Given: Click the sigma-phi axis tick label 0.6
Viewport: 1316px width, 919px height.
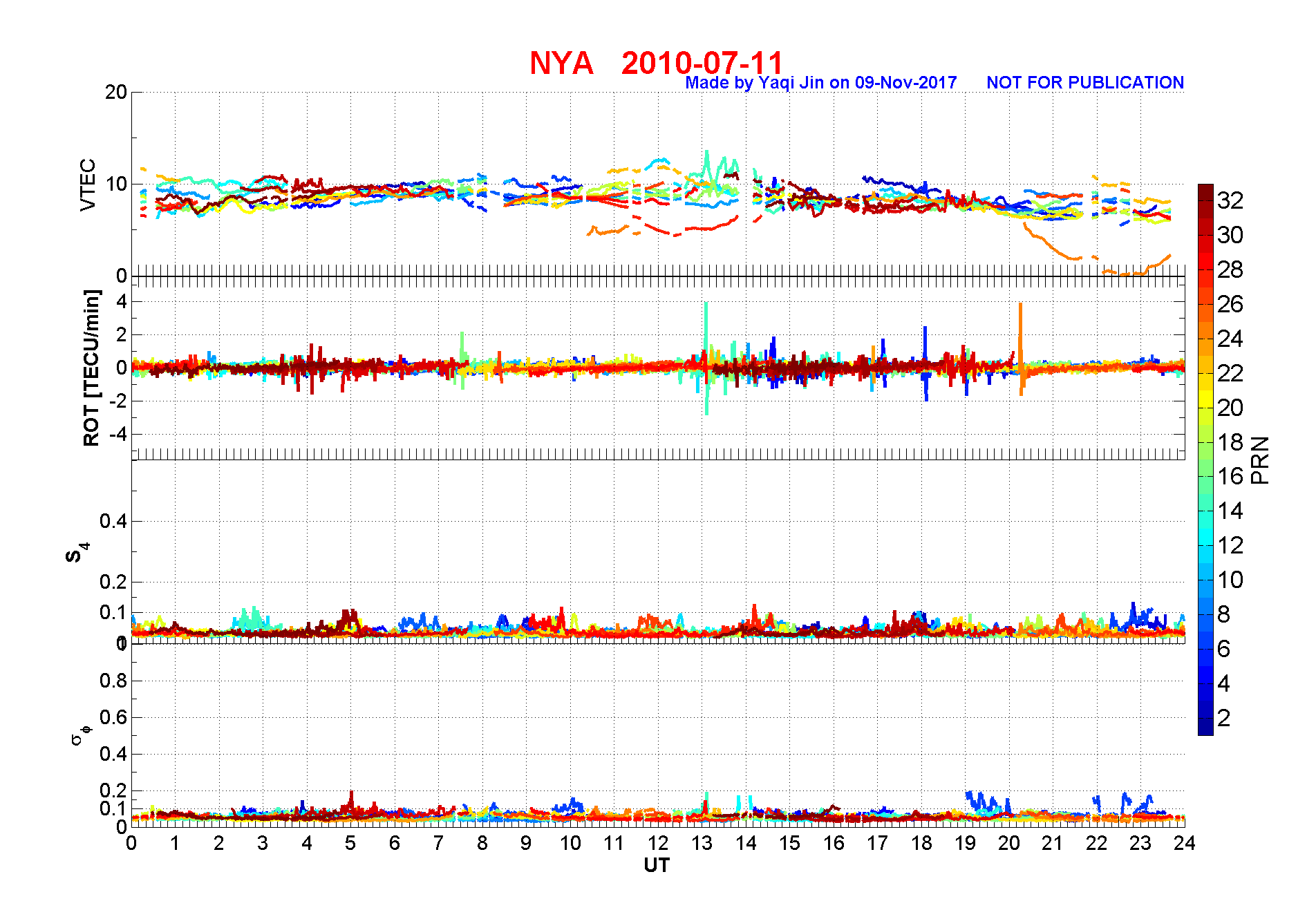Looking at the screenshot, I should 113,717.
